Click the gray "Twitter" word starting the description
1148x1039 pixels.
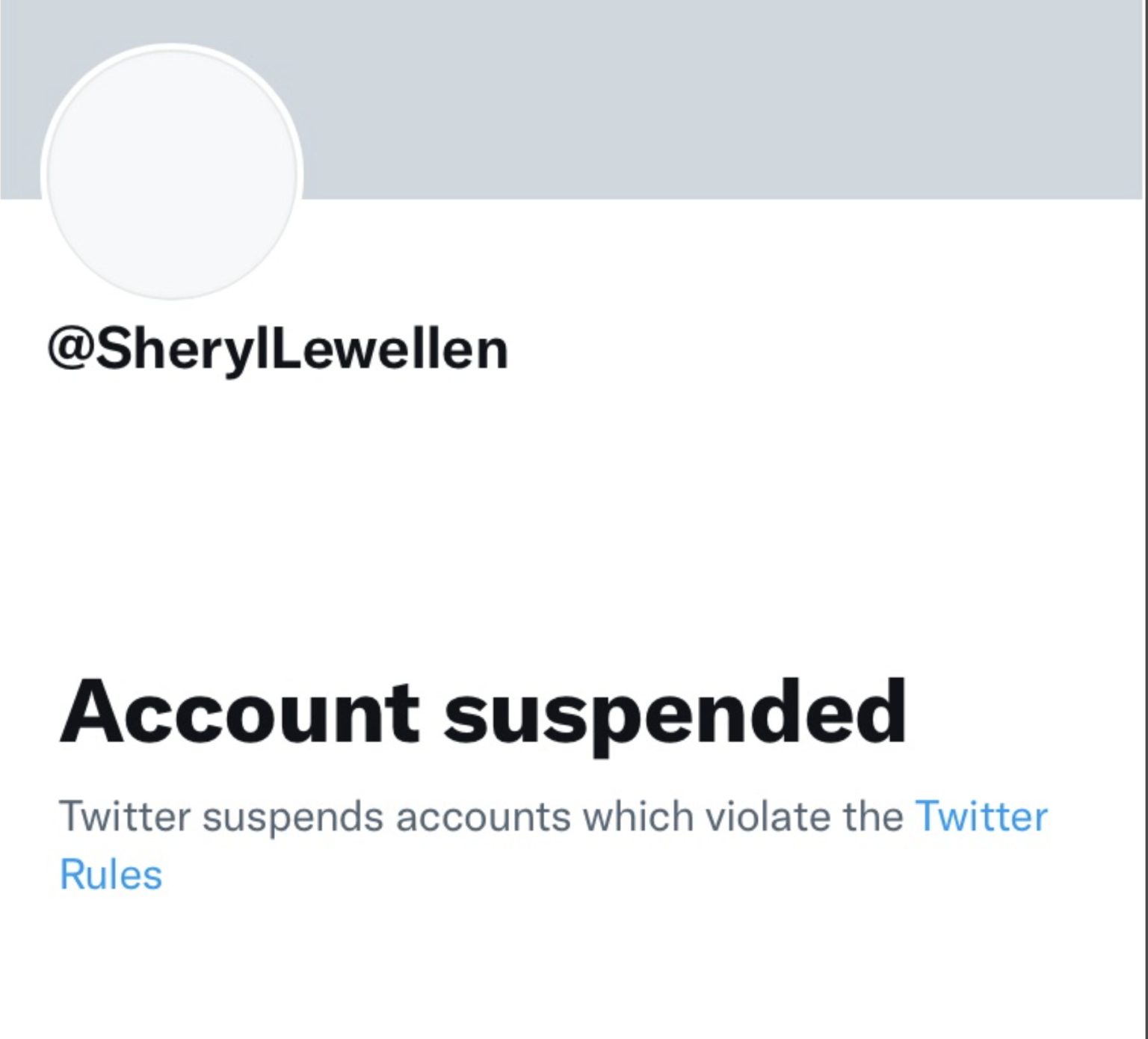[125, 816]
